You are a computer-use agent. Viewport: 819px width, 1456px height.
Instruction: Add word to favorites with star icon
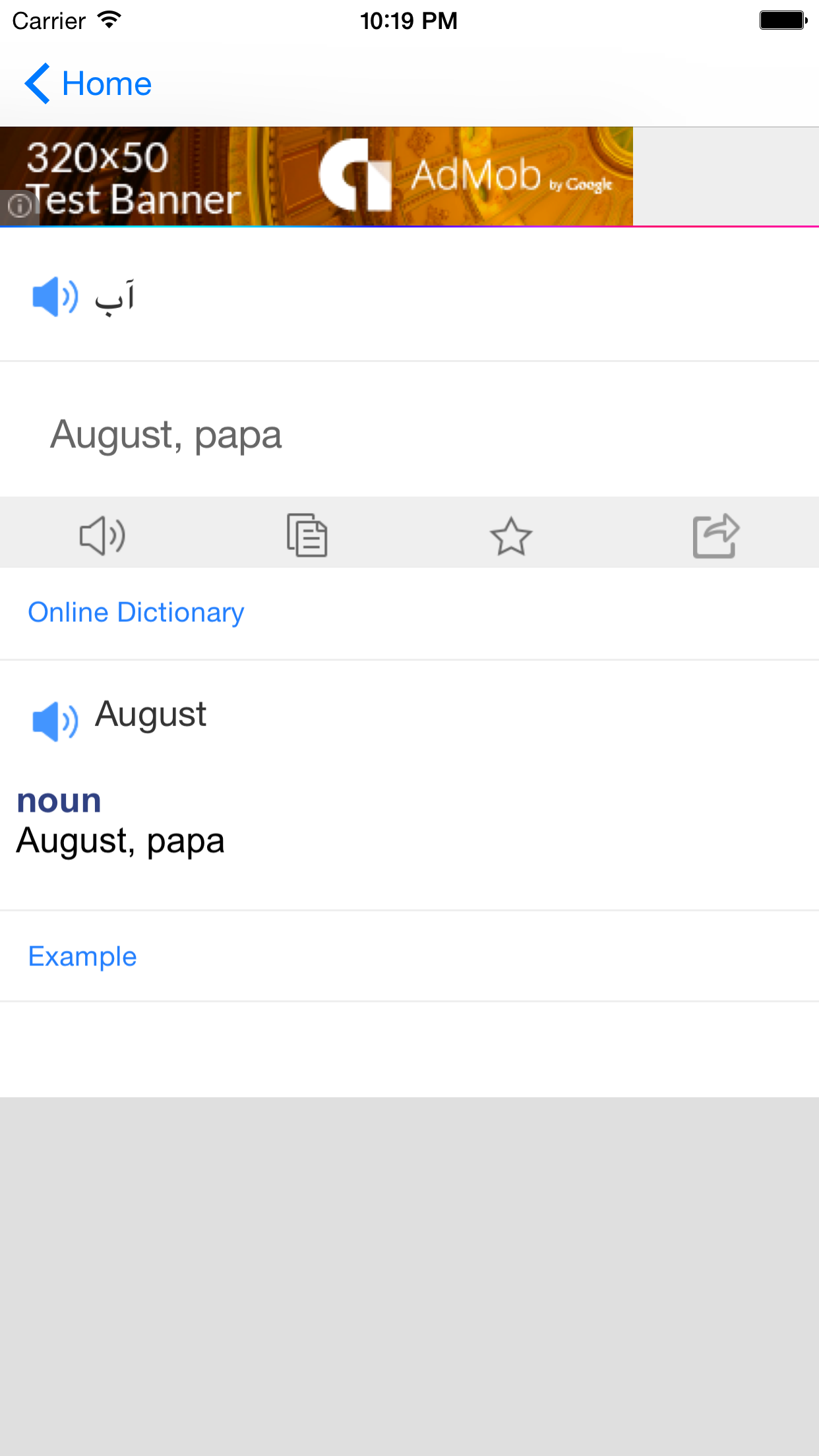[x=511, y=535]
